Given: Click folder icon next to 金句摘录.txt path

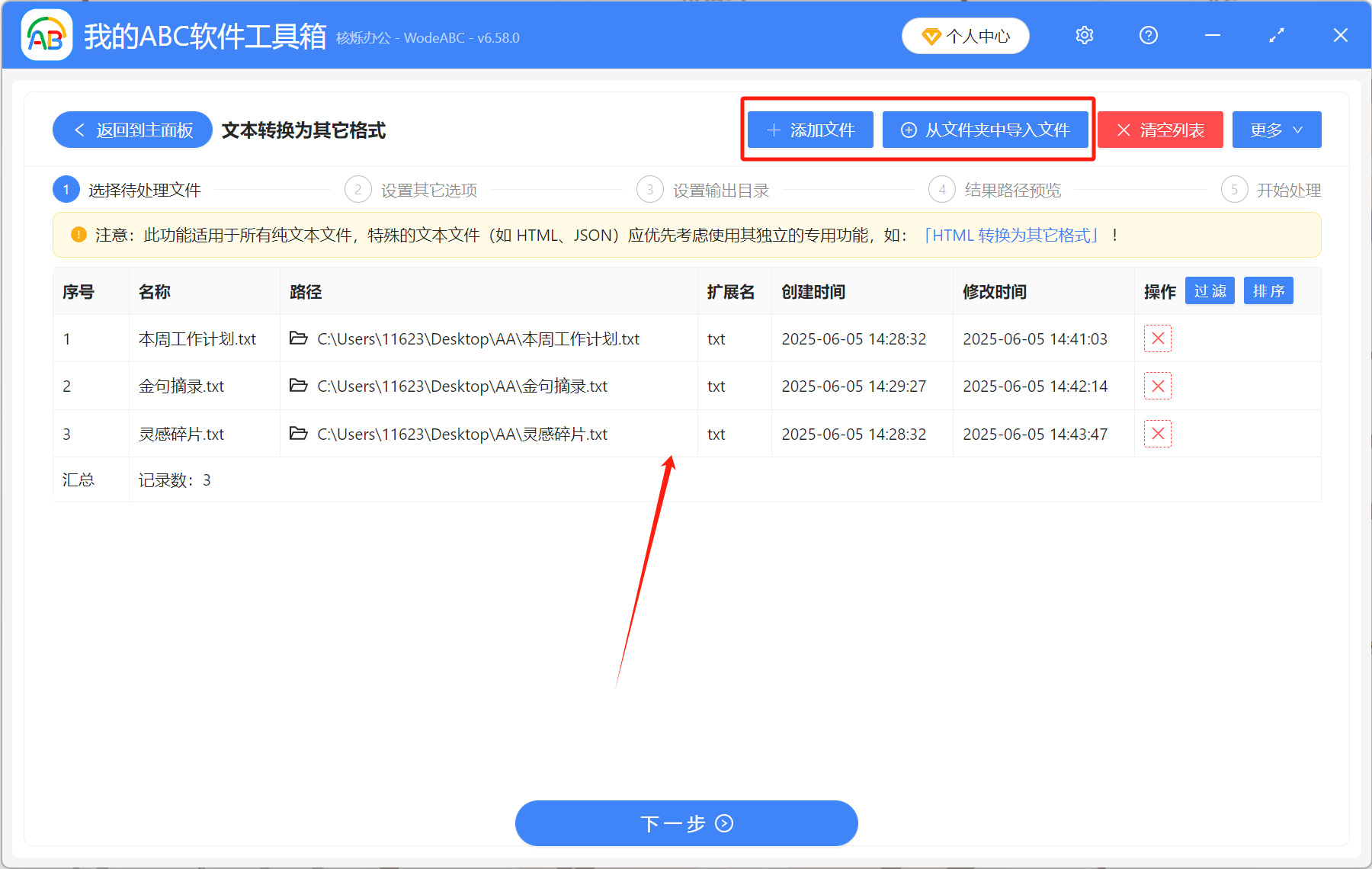Looking at the screenshot, I should point(298,386).
